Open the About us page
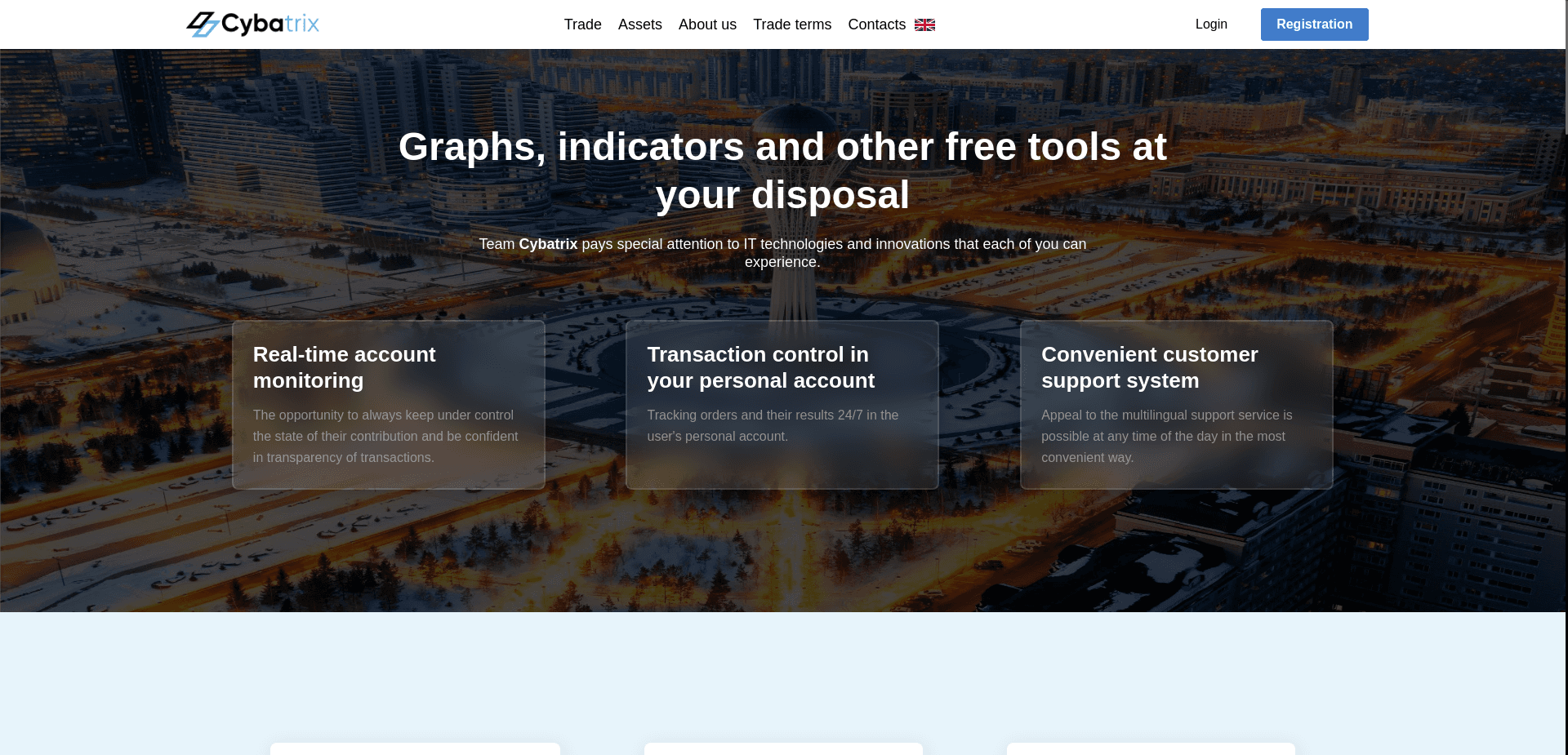The height and width of the screenshot is (755, 1568). (x=707, y=24)
